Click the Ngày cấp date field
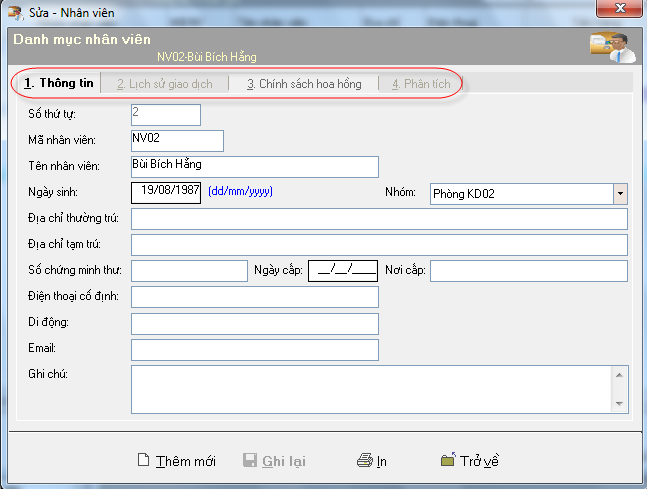647x489 pixels. point(343,271)
